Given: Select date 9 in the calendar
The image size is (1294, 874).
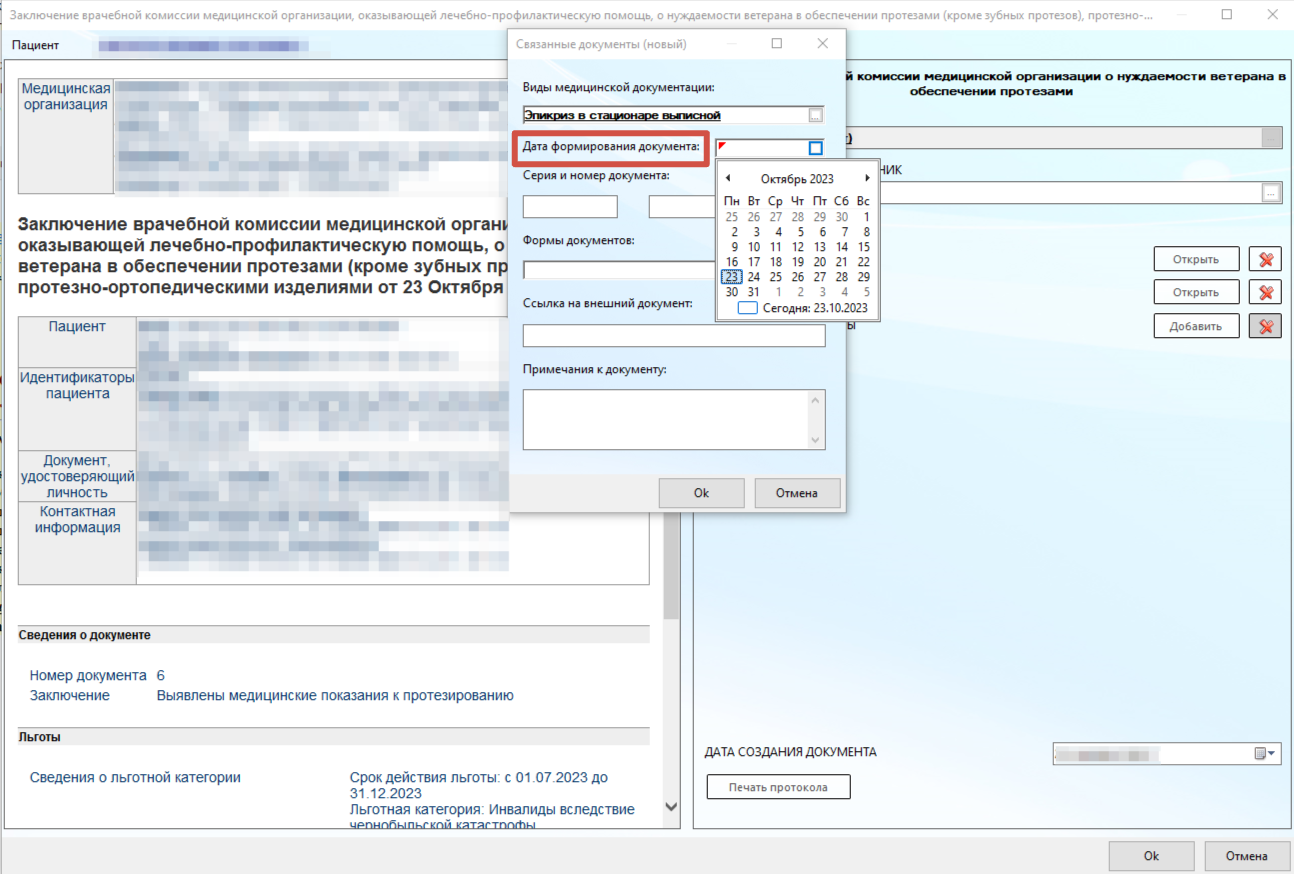Looking at the screenshot, I should tap(734, 247).
